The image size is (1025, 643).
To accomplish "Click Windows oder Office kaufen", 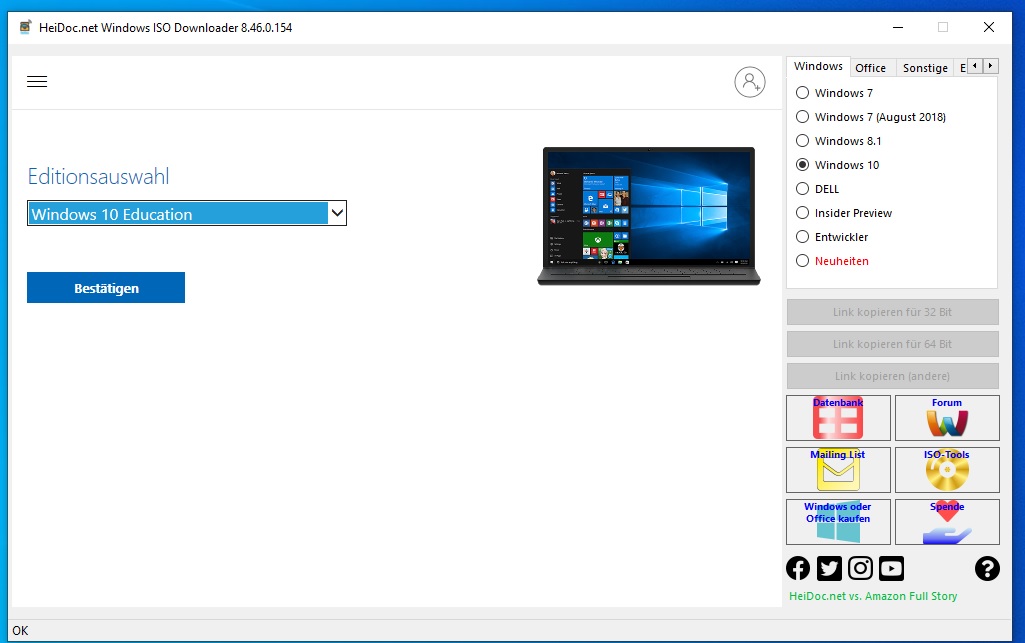I will [x=838, y=521].
